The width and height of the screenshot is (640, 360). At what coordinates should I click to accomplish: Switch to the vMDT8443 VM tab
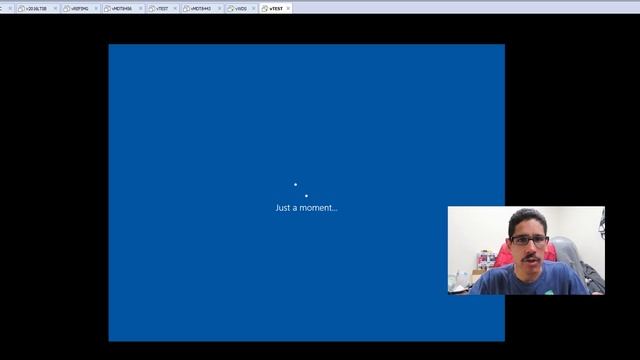[x=202, y=8]
